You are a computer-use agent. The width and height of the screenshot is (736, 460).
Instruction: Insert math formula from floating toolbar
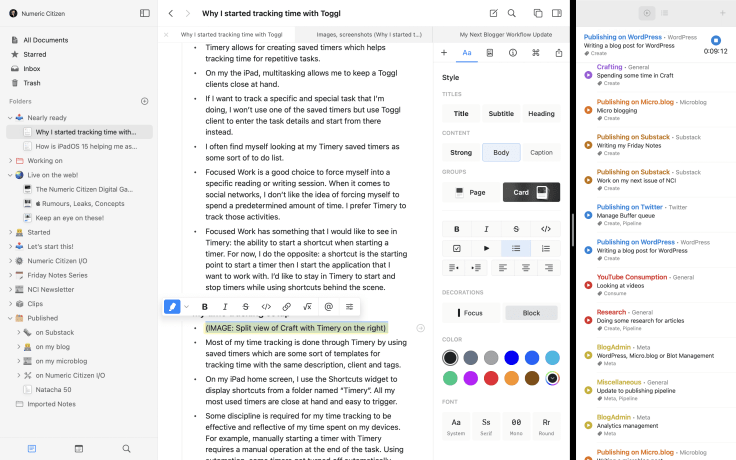pos(307,307)
